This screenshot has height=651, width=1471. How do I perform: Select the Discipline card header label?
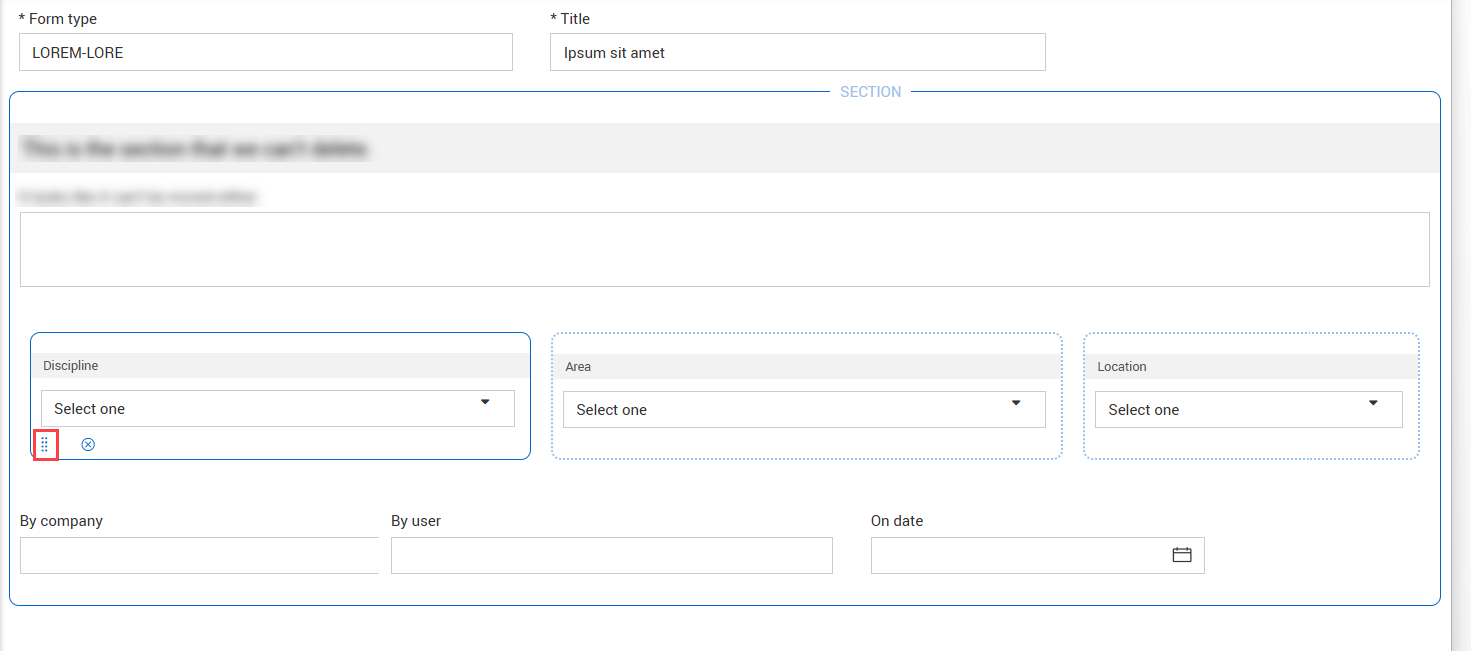tap(70, 366)
